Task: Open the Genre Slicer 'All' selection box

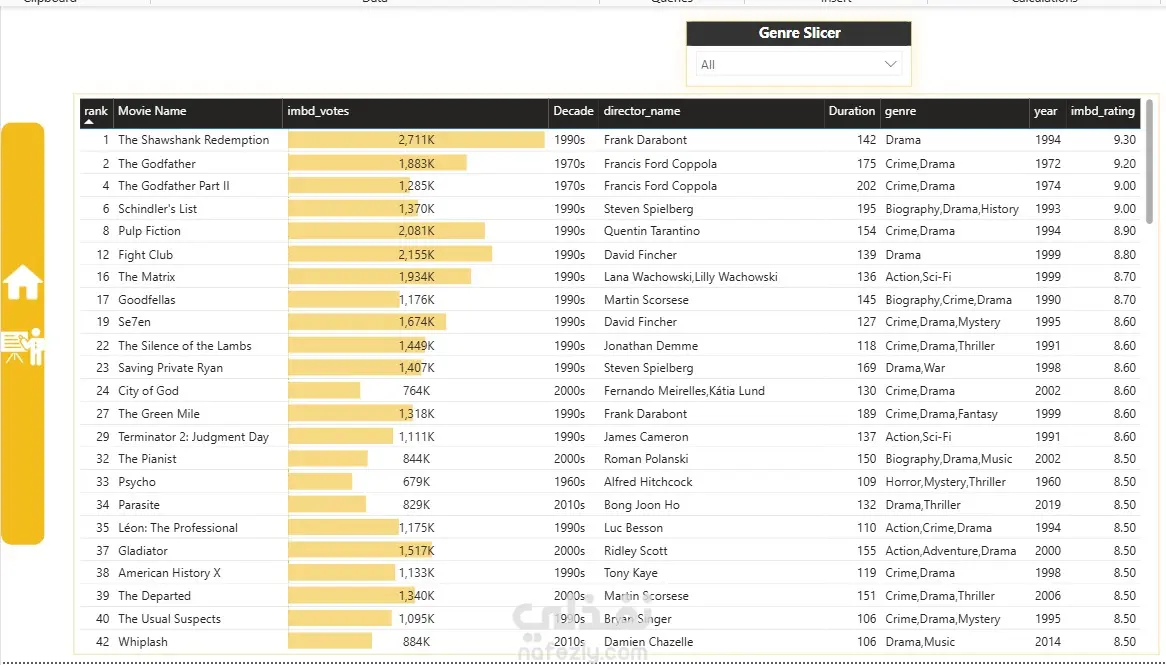Action: point(799,65)
